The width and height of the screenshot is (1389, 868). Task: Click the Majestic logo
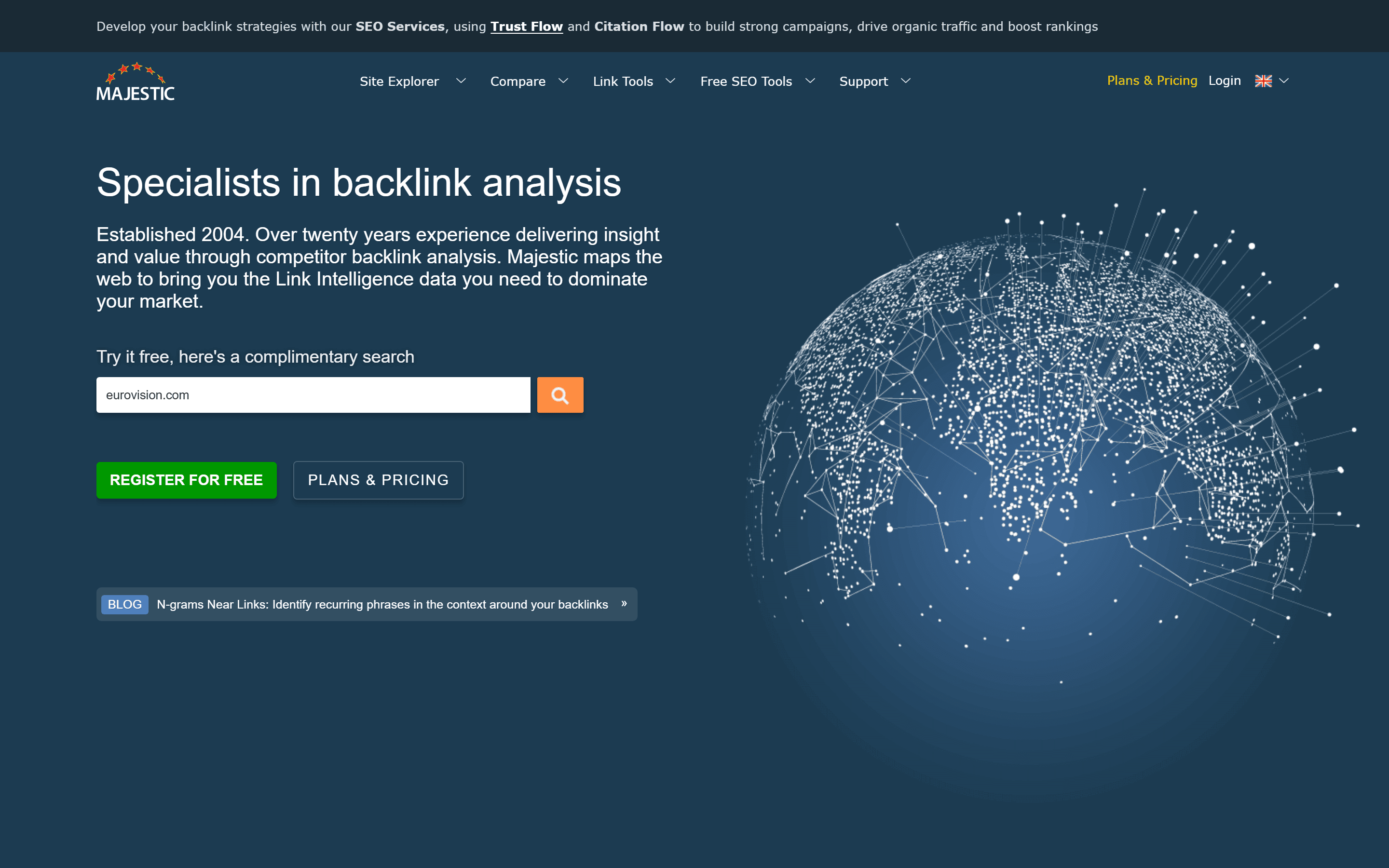coord(136,81)
